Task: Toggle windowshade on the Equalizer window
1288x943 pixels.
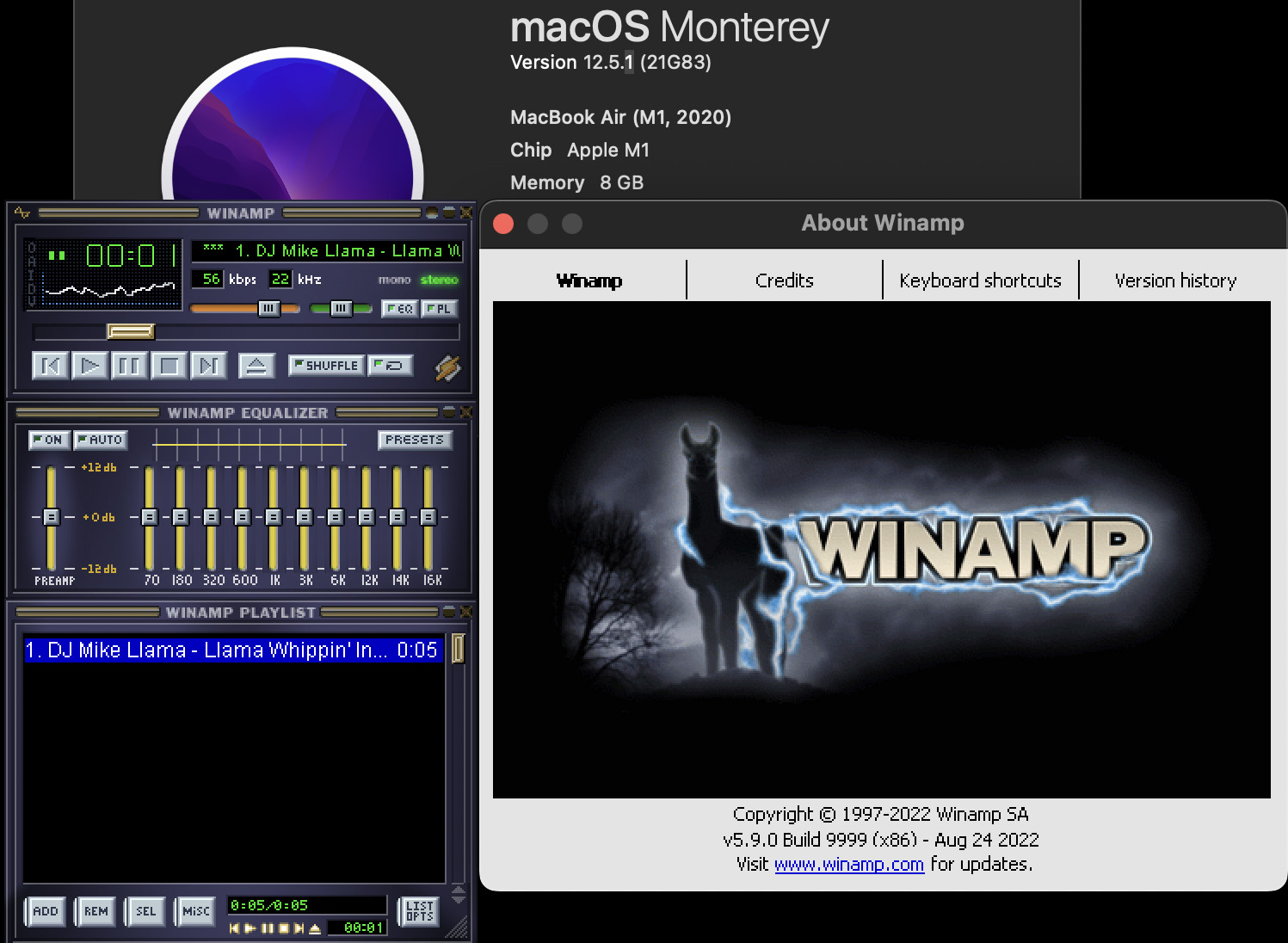Action: [449, 412]
